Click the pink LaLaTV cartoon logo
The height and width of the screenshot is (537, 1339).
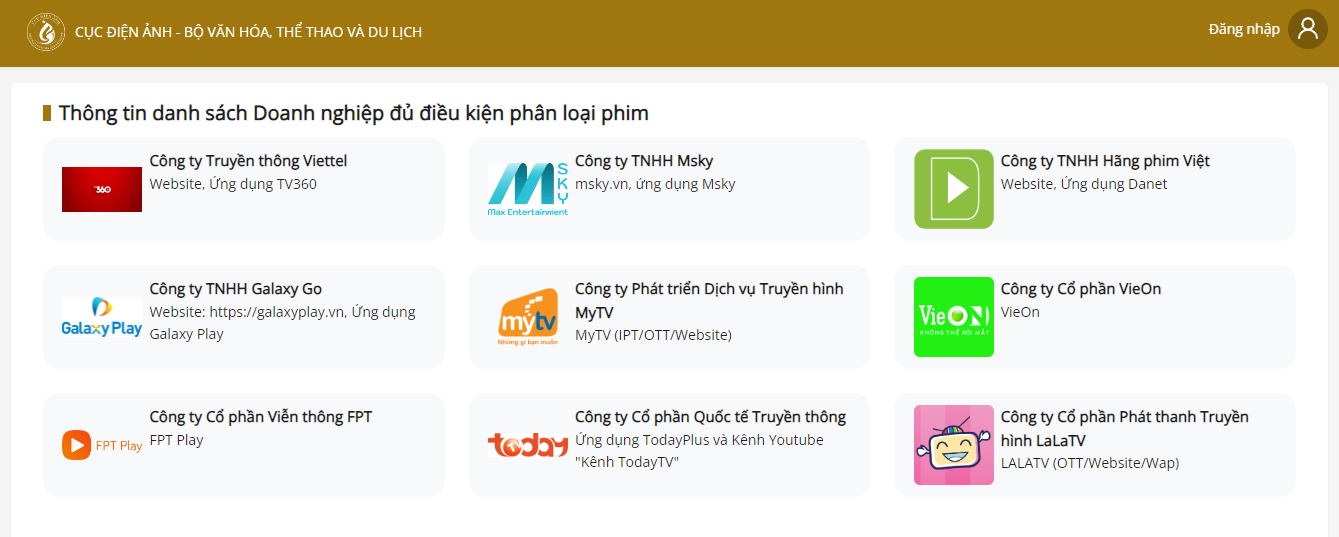(953, 445)
